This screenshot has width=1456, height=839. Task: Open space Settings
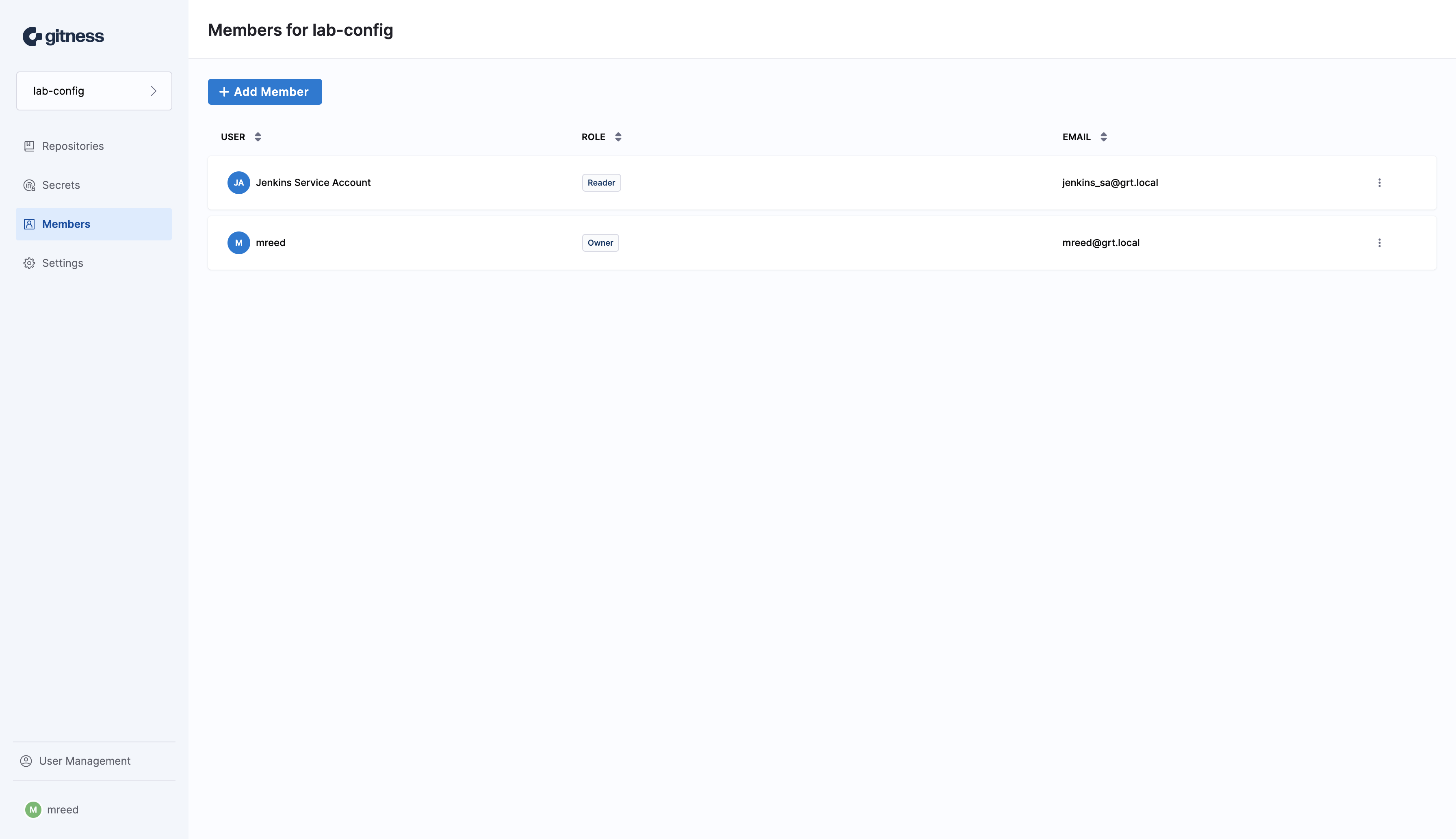(94, 263)
